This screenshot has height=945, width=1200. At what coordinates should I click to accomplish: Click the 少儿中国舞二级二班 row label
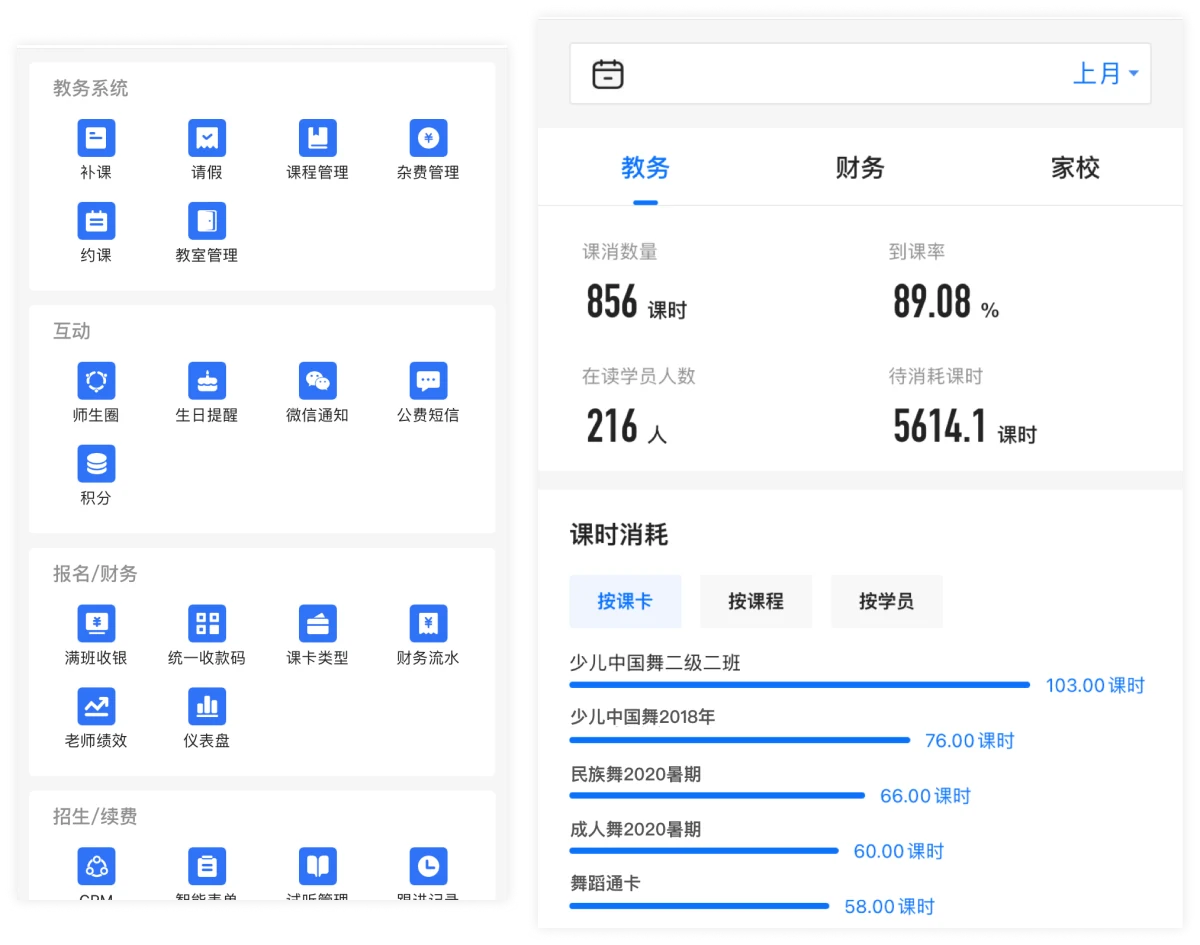[655, 663]
